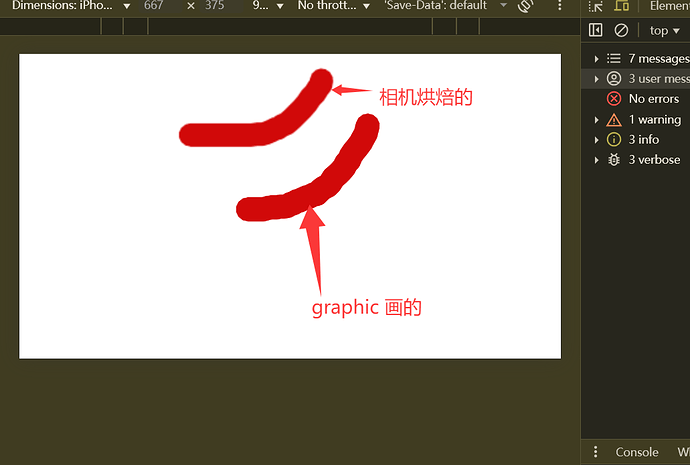Open the top context dropdown
The height and width of the screenshot is (465, 690).
click(664, 31)
